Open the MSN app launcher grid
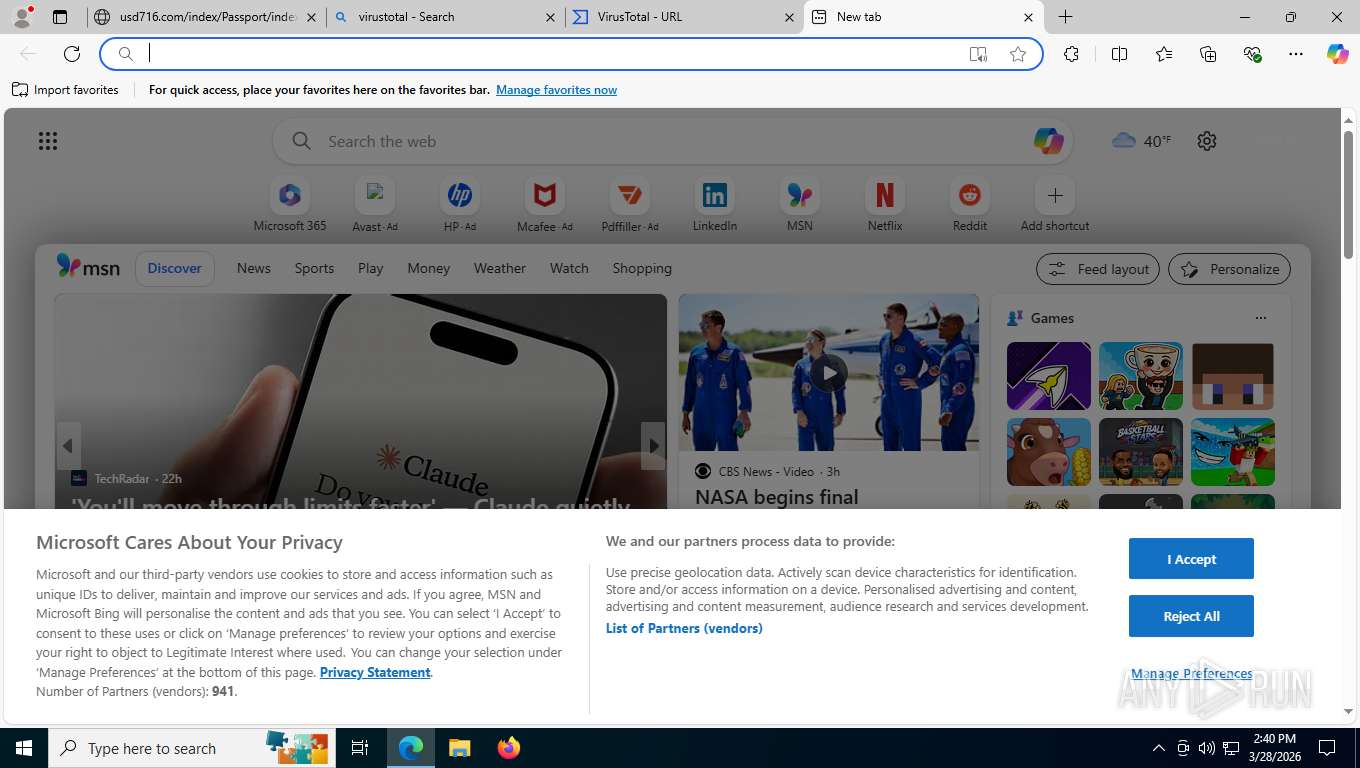Image resolution: width=1360 pixels, height=768 pixels. pos(48,141)
